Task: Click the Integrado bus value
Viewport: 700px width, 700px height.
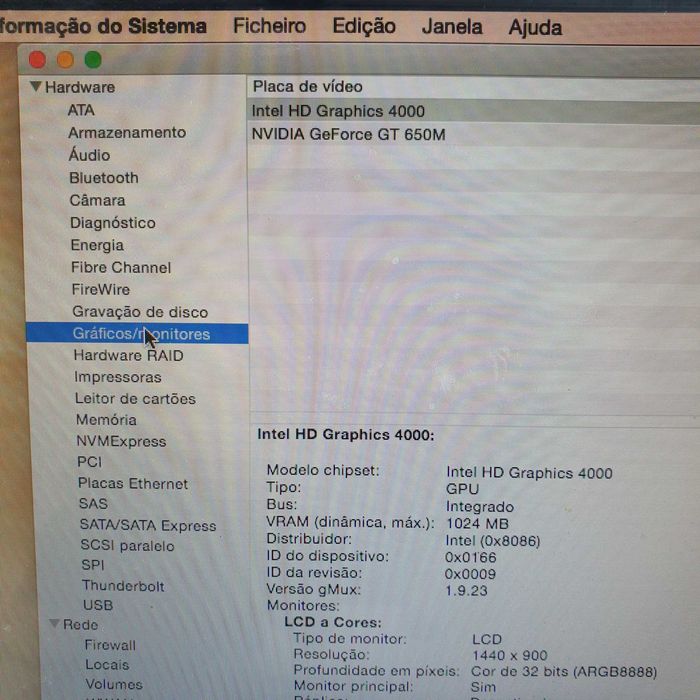Action: coord(479,507)
